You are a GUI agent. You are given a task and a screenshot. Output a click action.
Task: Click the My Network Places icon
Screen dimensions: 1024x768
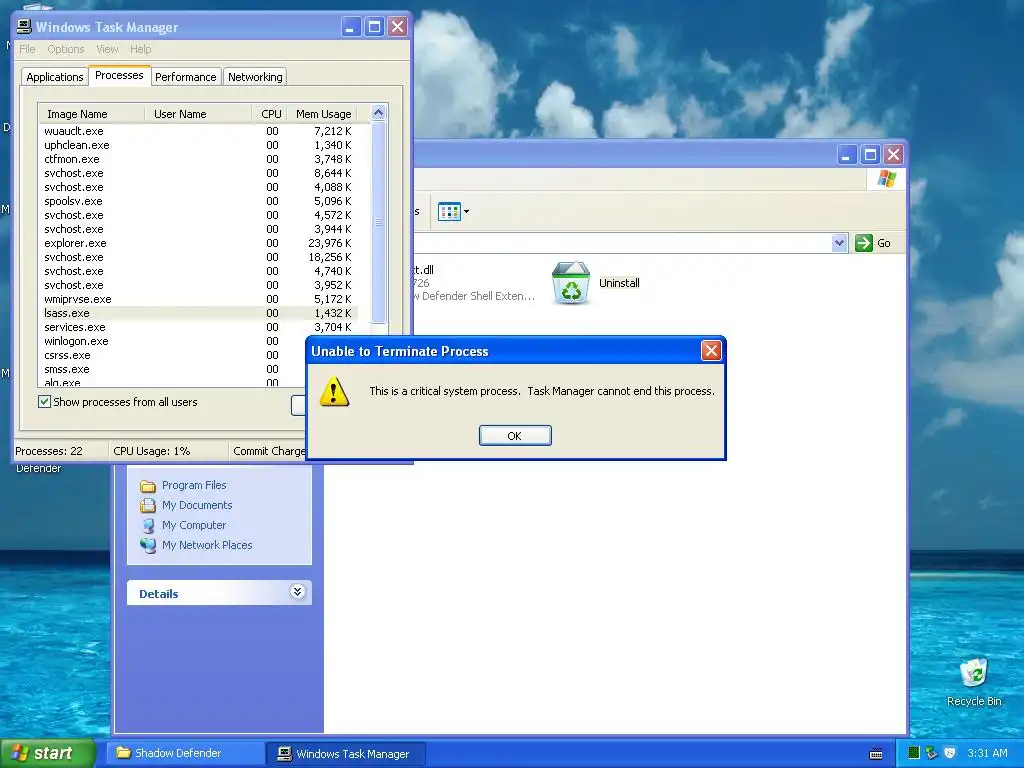coord(148,545)
